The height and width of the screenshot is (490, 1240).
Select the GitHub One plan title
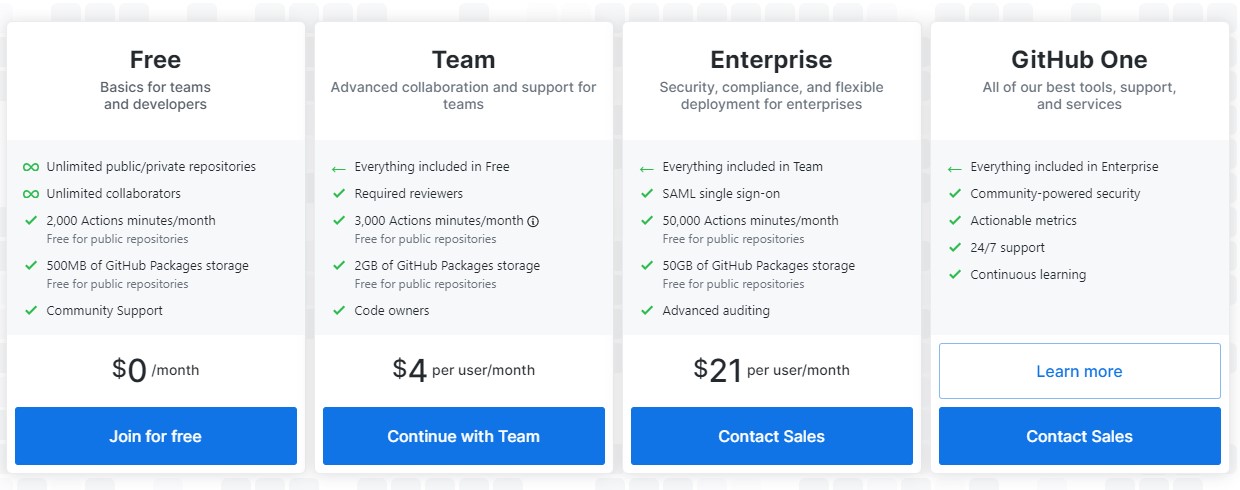pyautogui.click(x=1079, y=60)
